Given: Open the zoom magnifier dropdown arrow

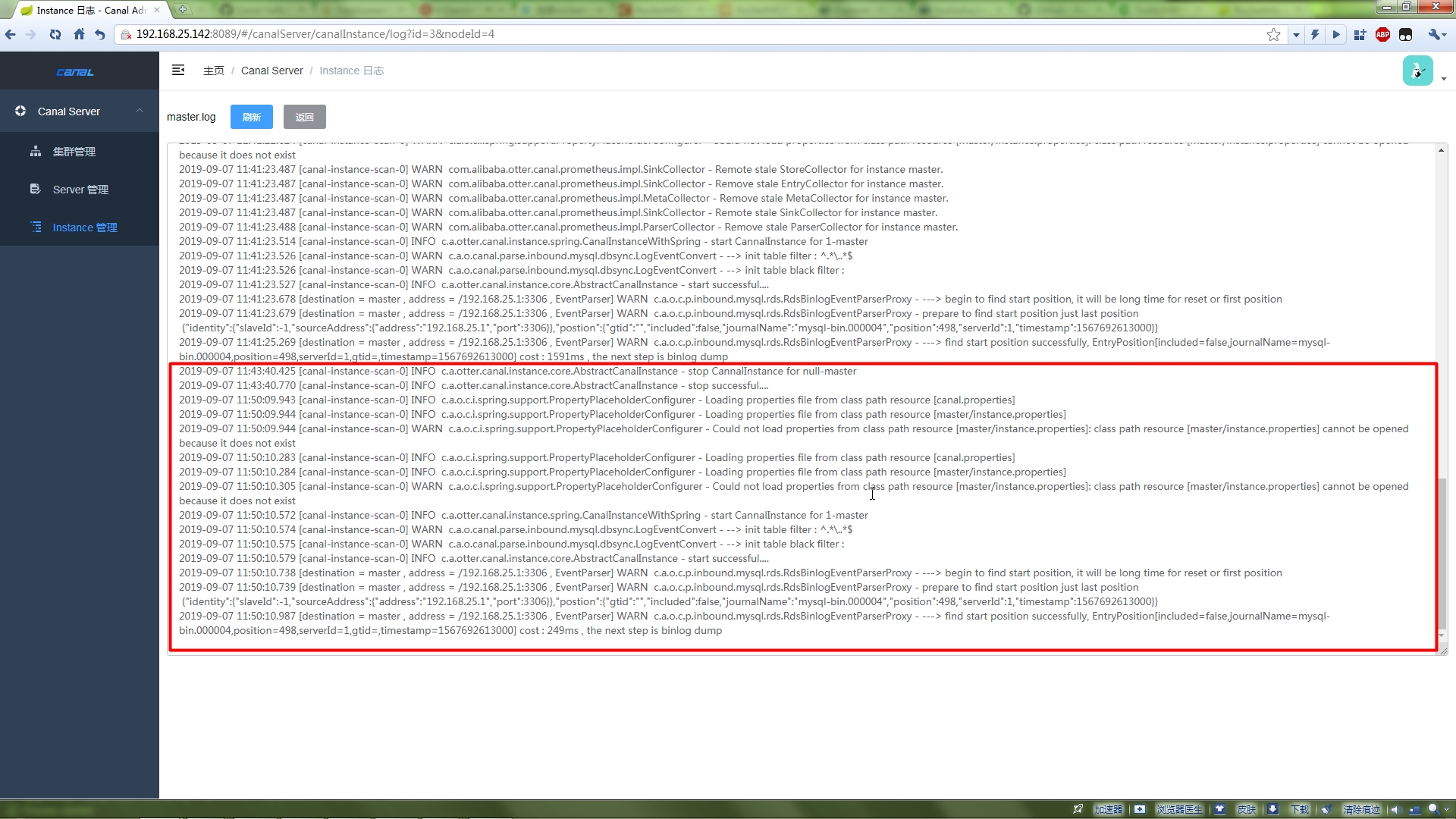Looking at the screenshot, I should [1446, 810].
